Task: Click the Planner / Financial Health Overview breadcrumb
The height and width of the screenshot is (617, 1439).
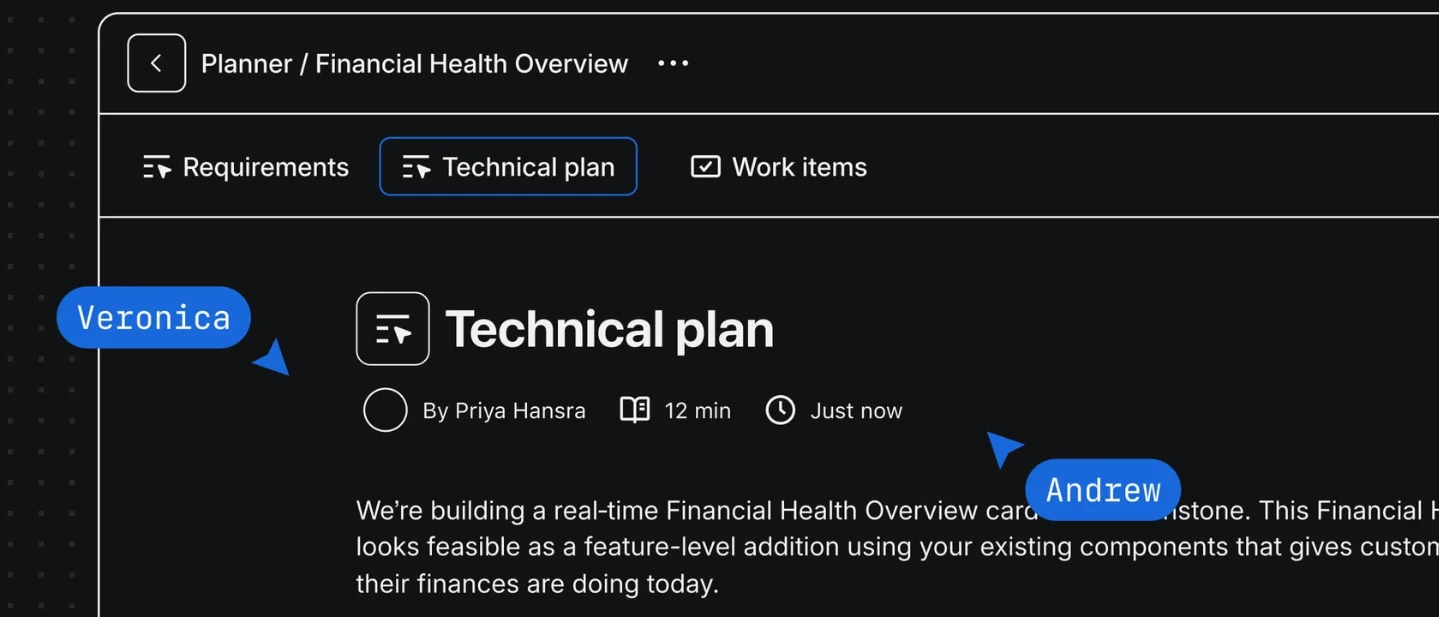Action: [x=414, y=64]
